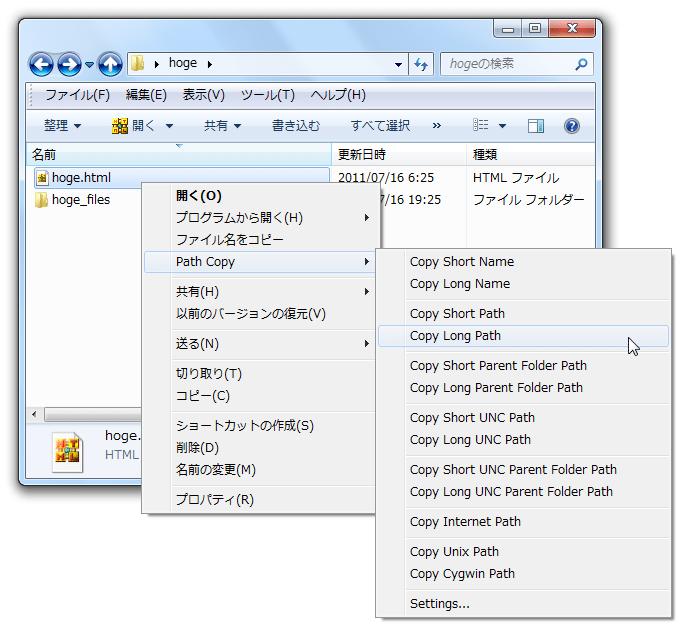
Task: Toggle the preview pane icon
Action: pos(536,126)
